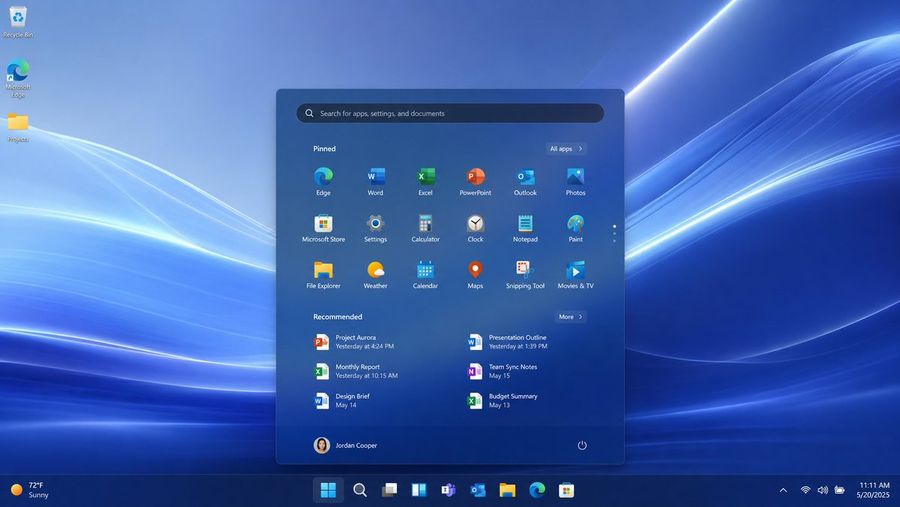Open the pinned Excel app
Image resolution: width=900 pixels, height=507 pixels.
coord(425,181)
